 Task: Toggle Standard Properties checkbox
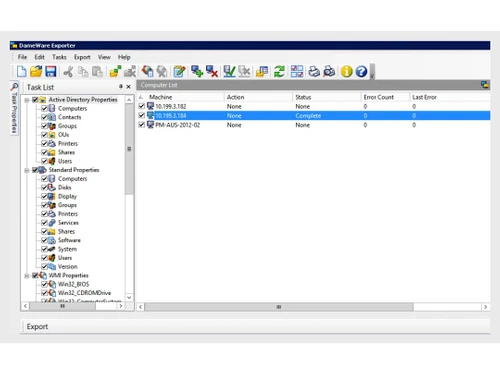(35, 170)
